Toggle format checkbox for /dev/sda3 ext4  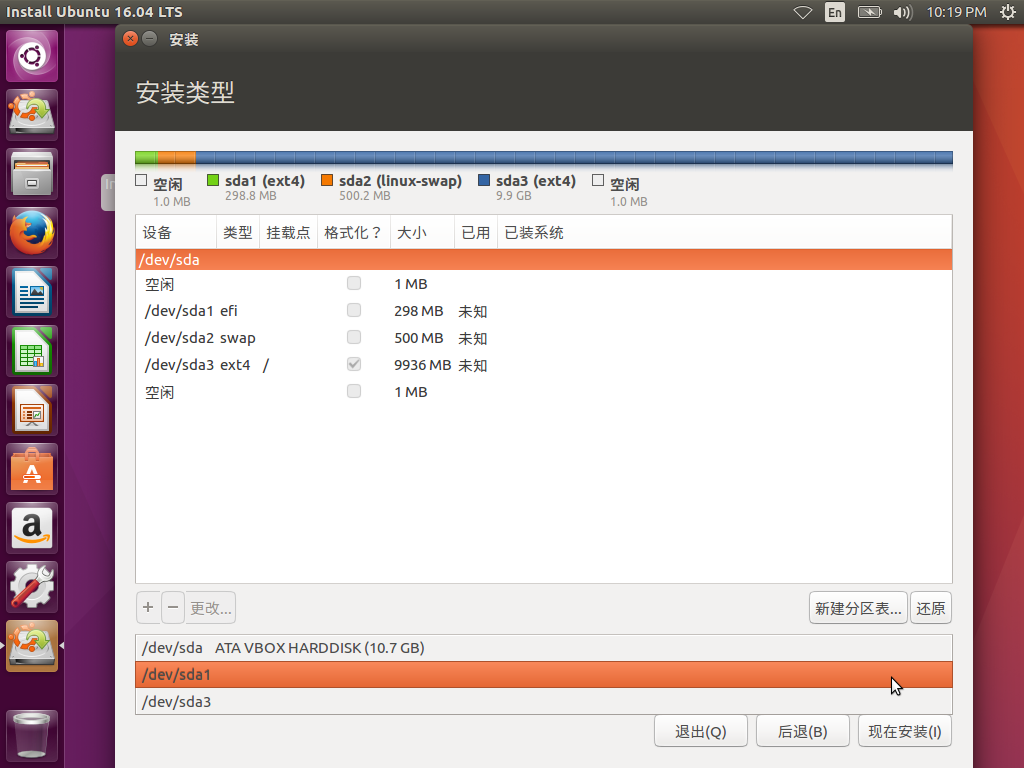pos(354,364)
